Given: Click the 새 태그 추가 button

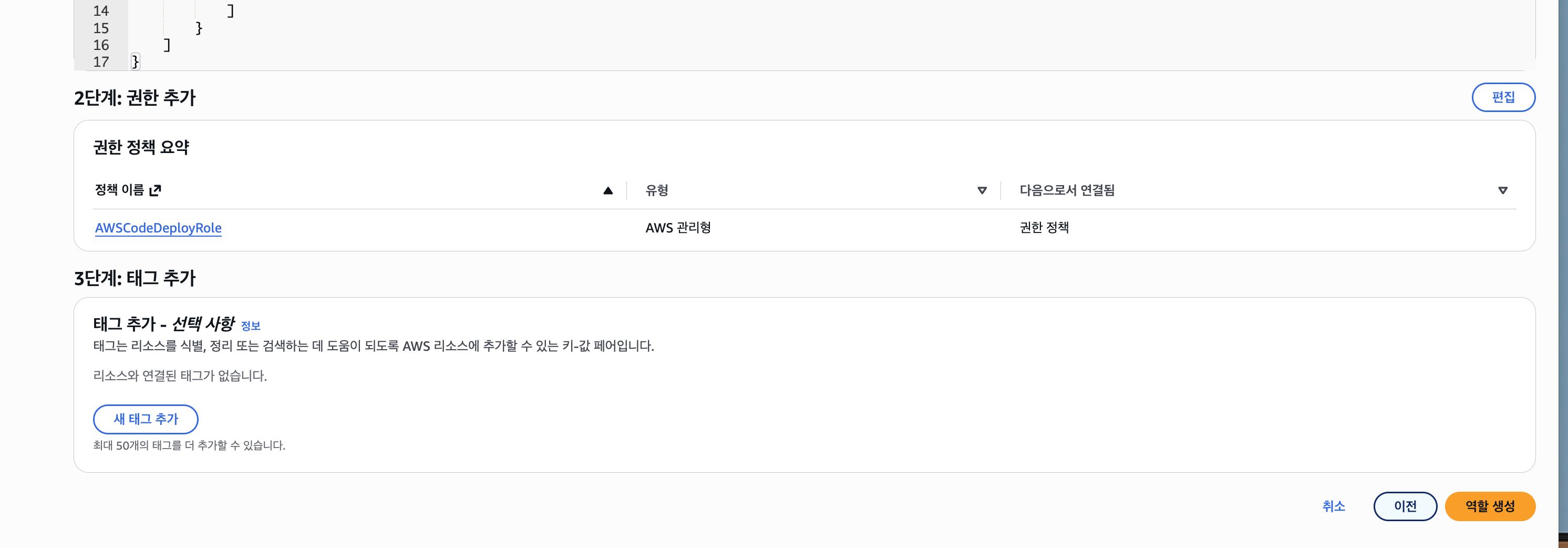Looking at the screenshot, I should [146, 419].
